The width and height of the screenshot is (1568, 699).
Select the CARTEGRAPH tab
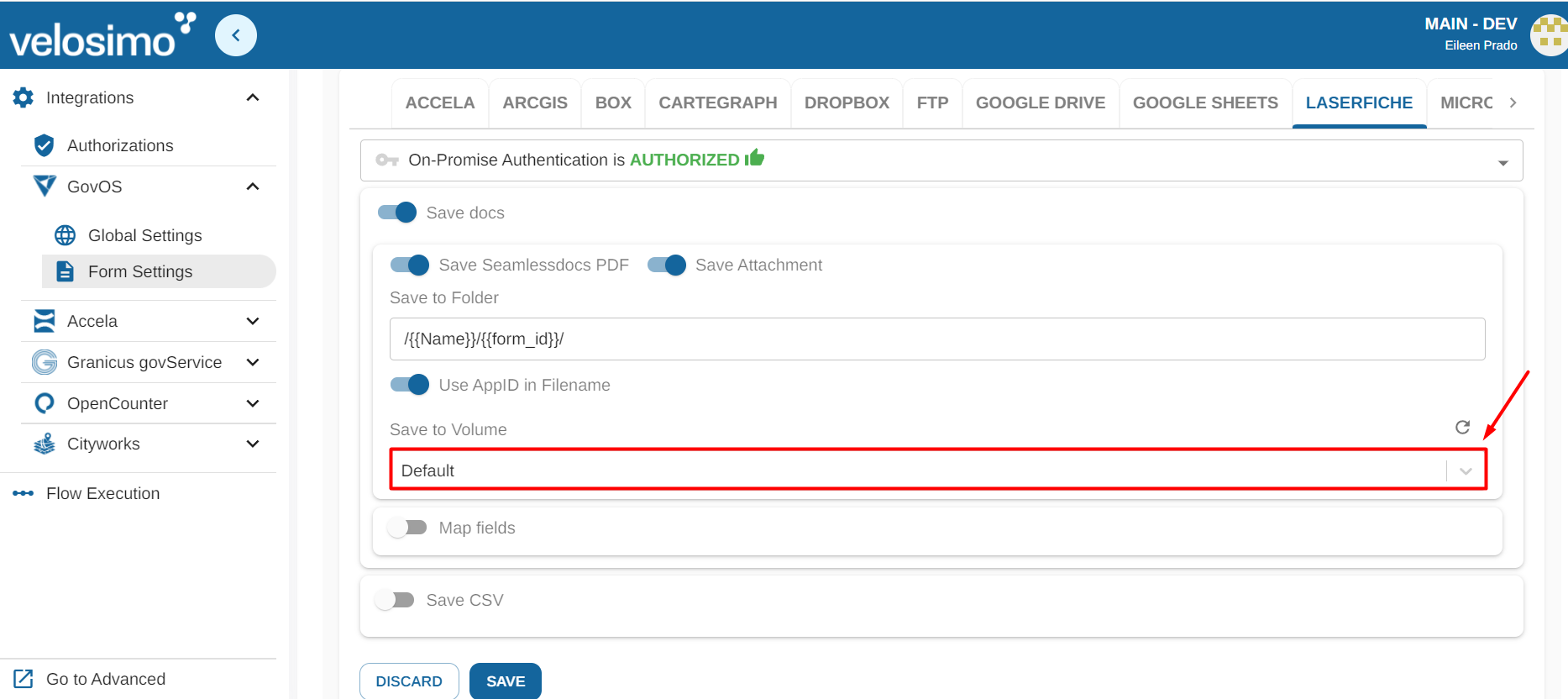pos(718,102)
